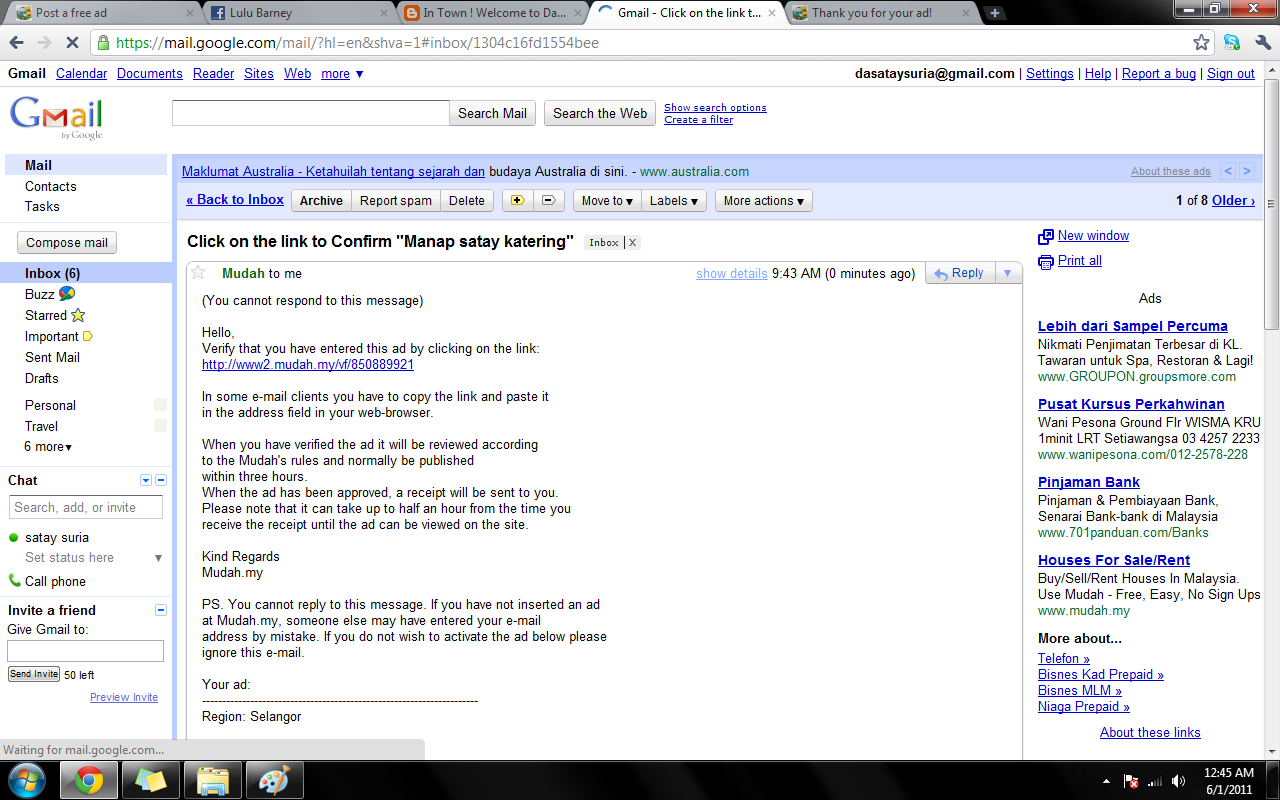
Task: Click the Give Gmail to field
Action: (85, 651)
